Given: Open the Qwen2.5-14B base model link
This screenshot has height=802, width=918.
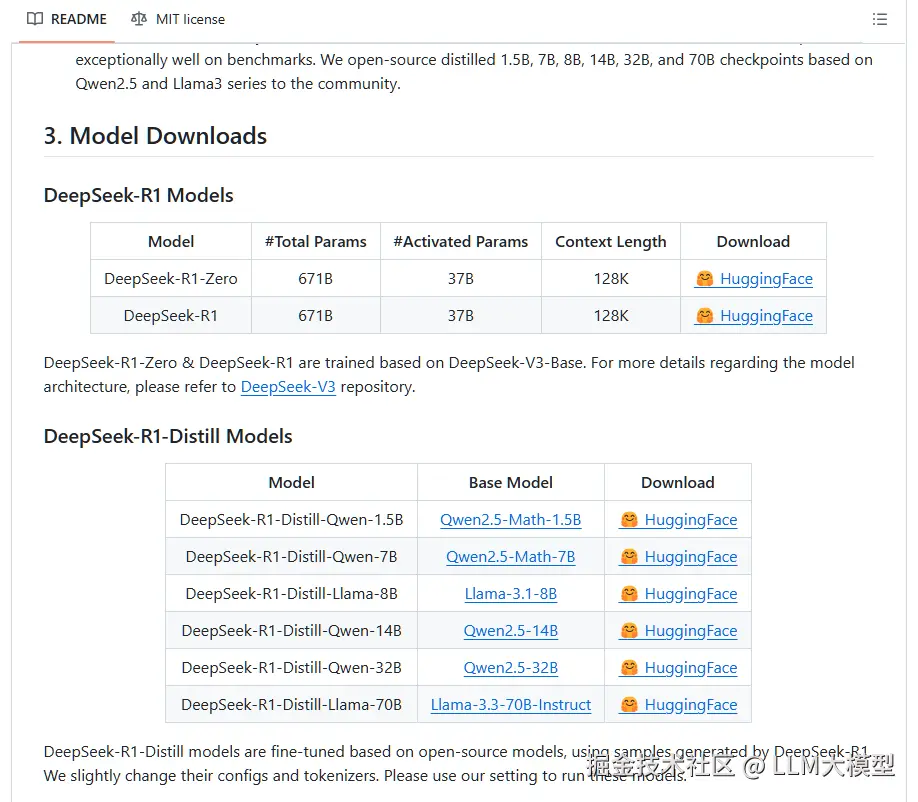Looking at the screenshot, I should (x=511, y=630).
